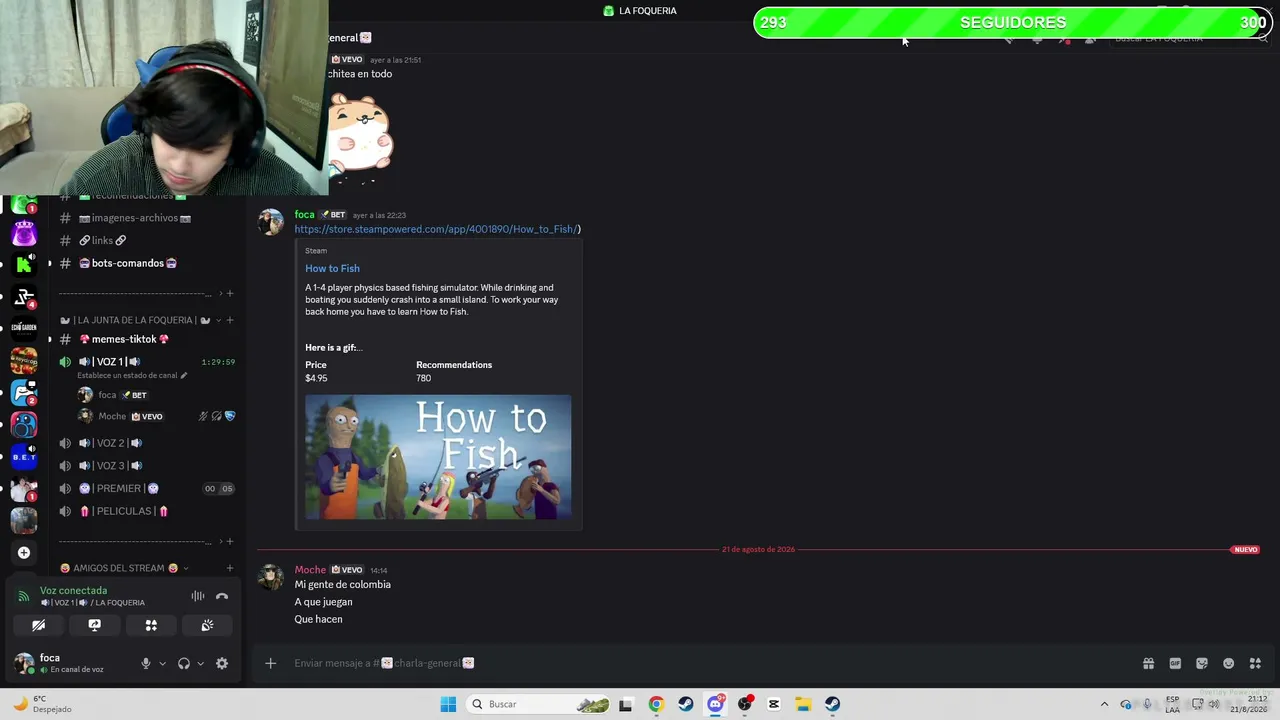The height and width of the screenshot is (720, 1280).
Task: Toggle noise suppression waveform icon
Action: [198, 596]
